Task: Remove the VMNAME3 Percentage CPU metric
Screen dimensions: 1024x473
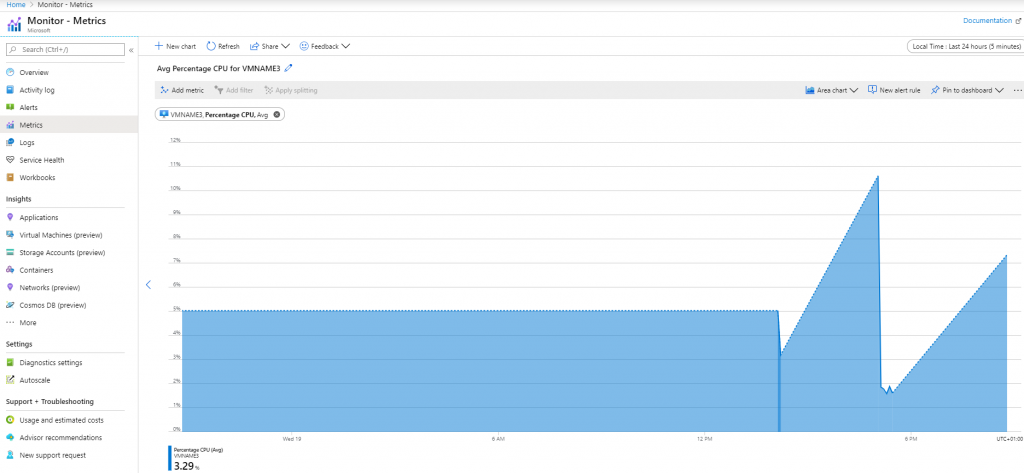Action: [276, 114]
